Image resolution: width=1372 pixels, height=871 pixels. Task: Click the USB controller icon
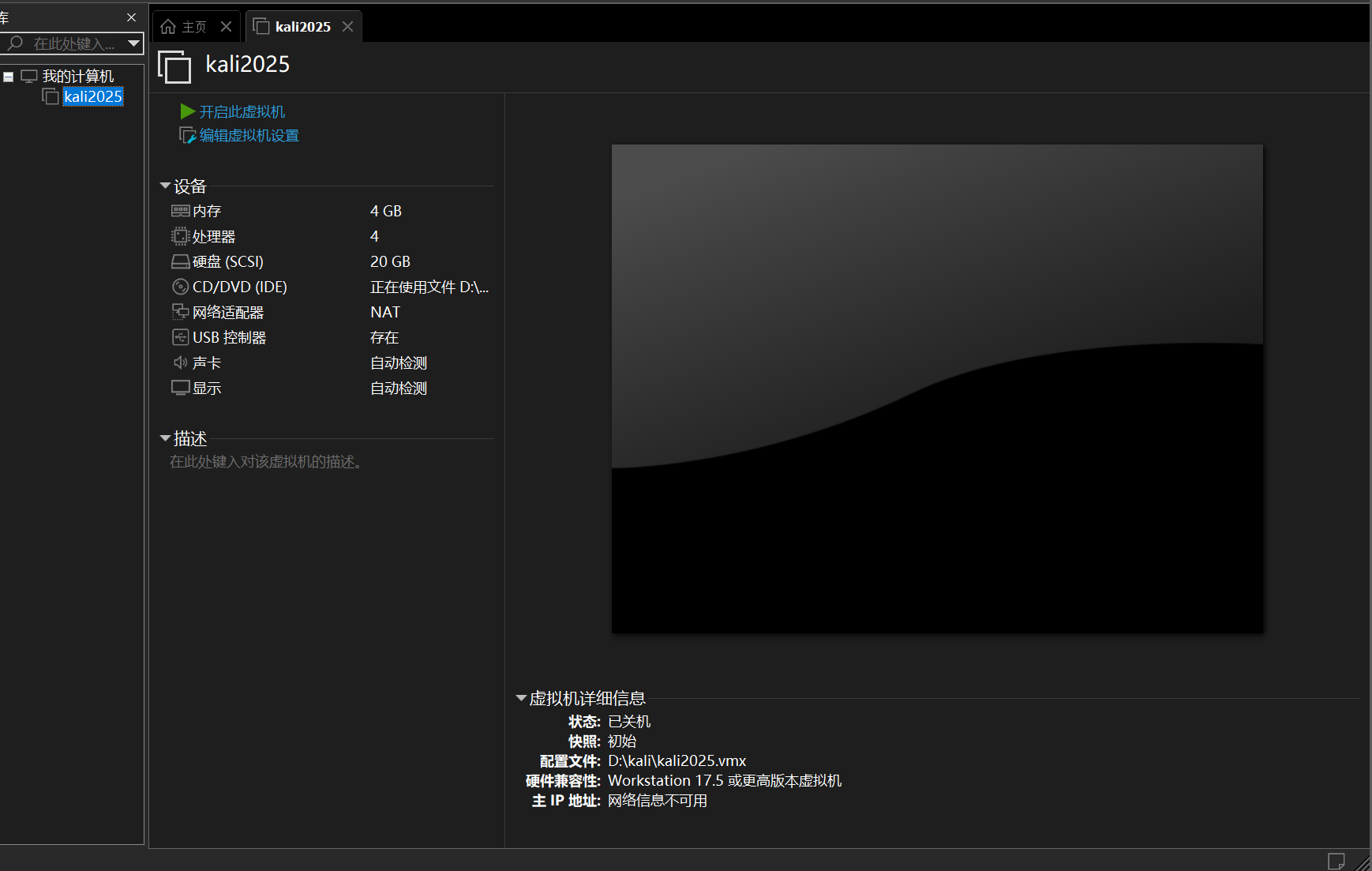[181, 337]
